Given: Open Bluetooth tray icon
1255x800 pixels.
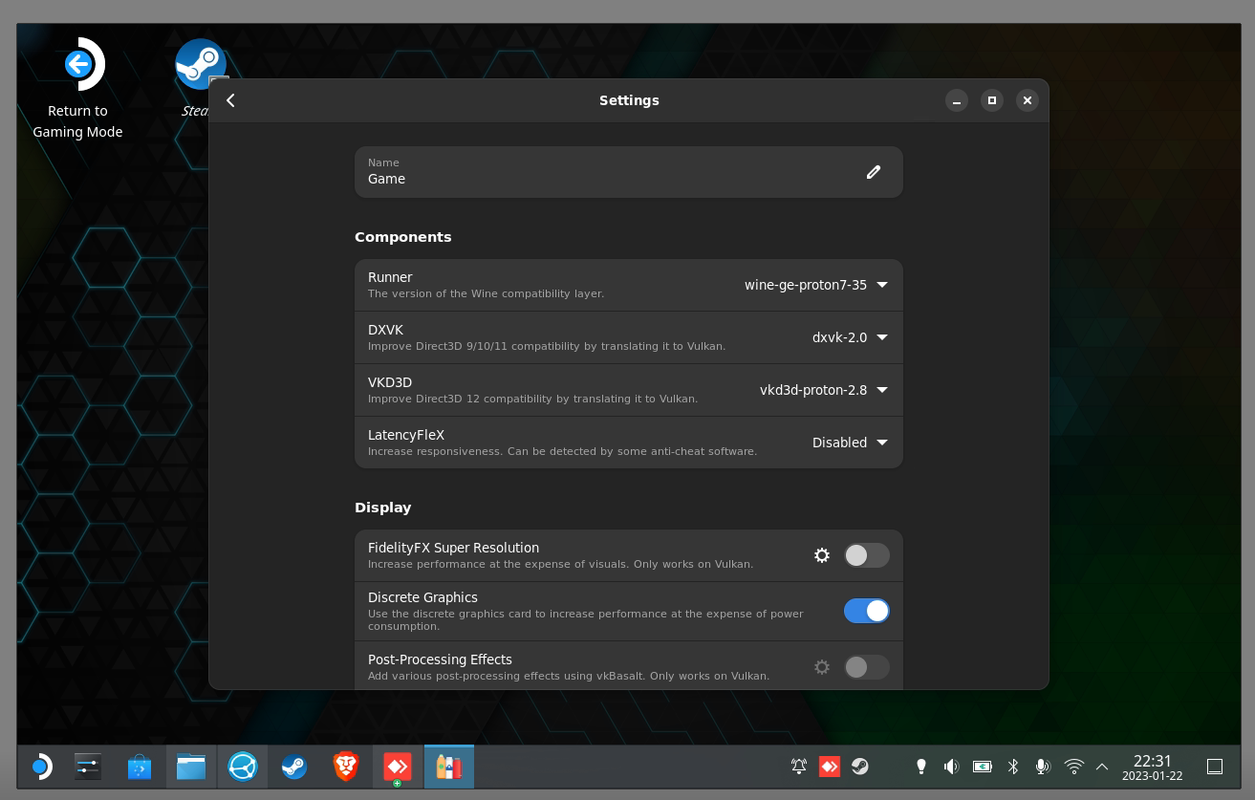Looking at the screenshot, I should [1013, 767].
